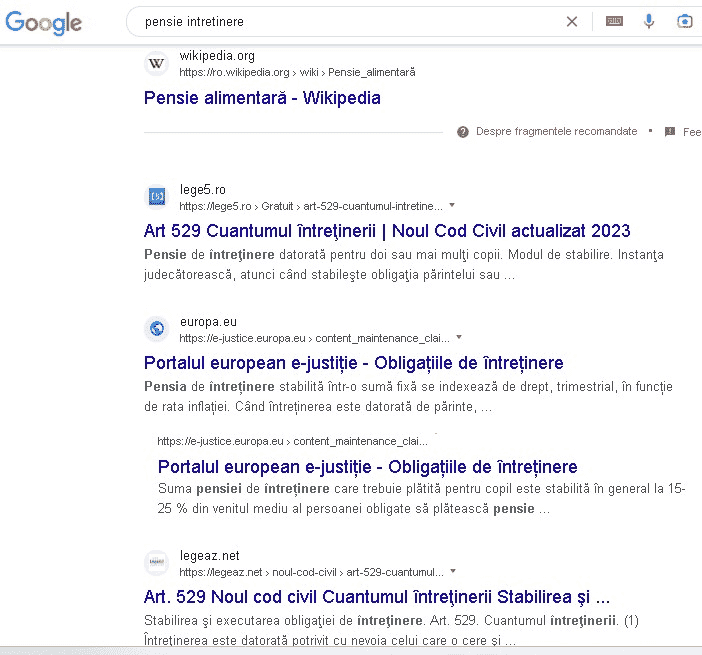The image size is (702, 655).
Task: Expand the options arrow for europa.eu result
Action: pyautogui.click(x=459, y=337)
